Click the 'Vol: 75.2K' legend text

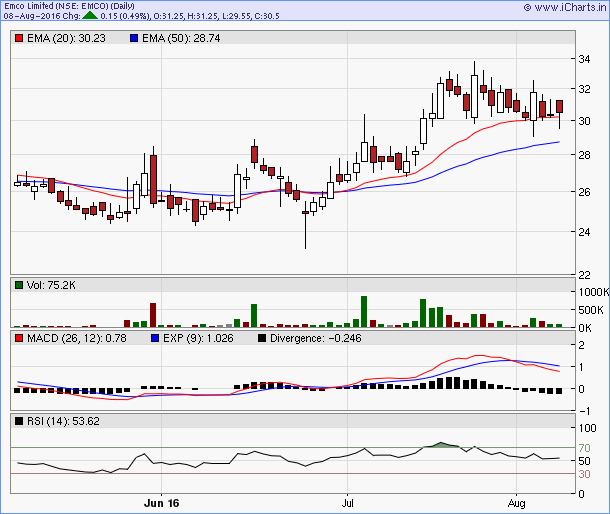coord(51,285)
